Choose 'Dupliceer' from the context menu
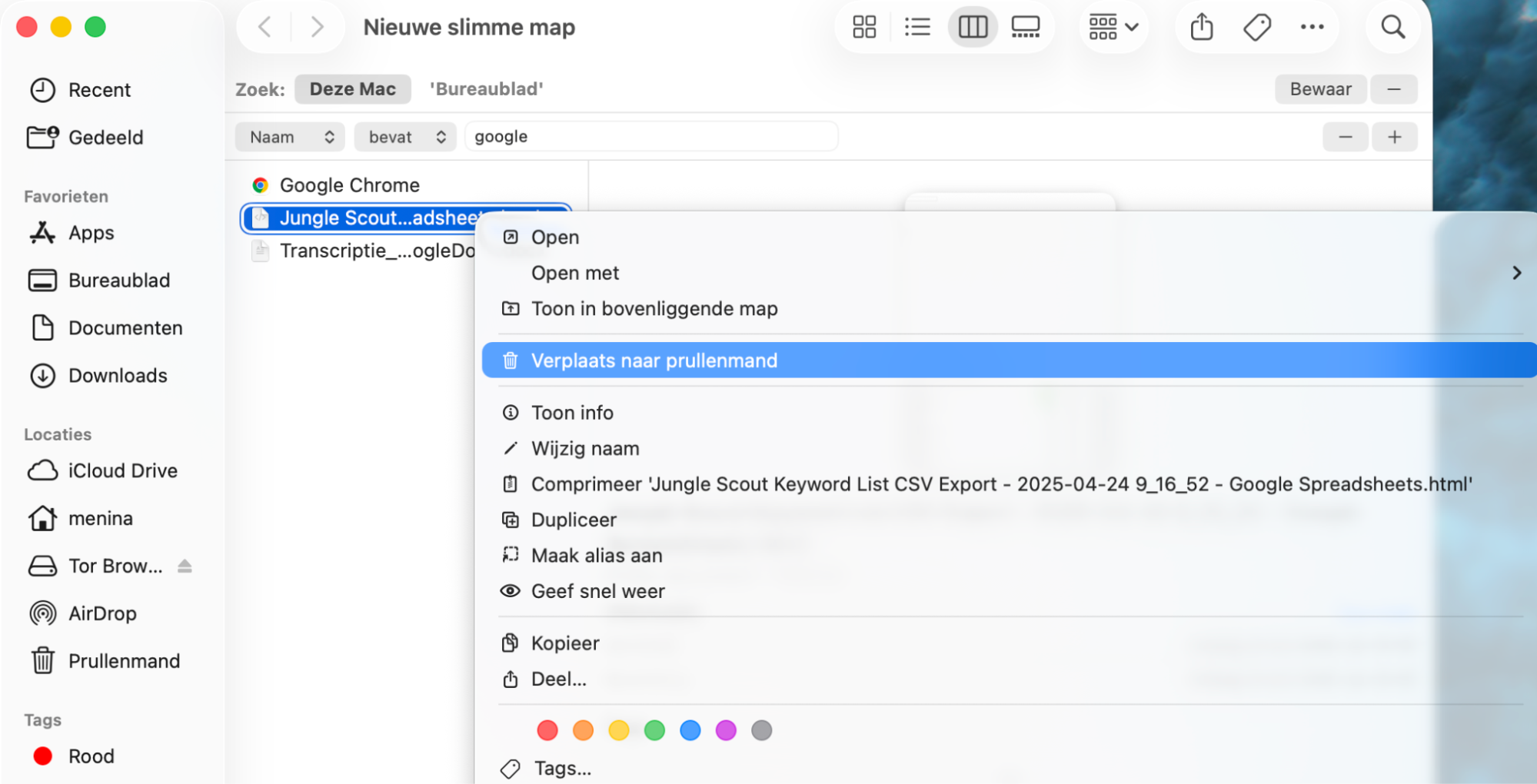1537x784 pixels. point(573,520)
